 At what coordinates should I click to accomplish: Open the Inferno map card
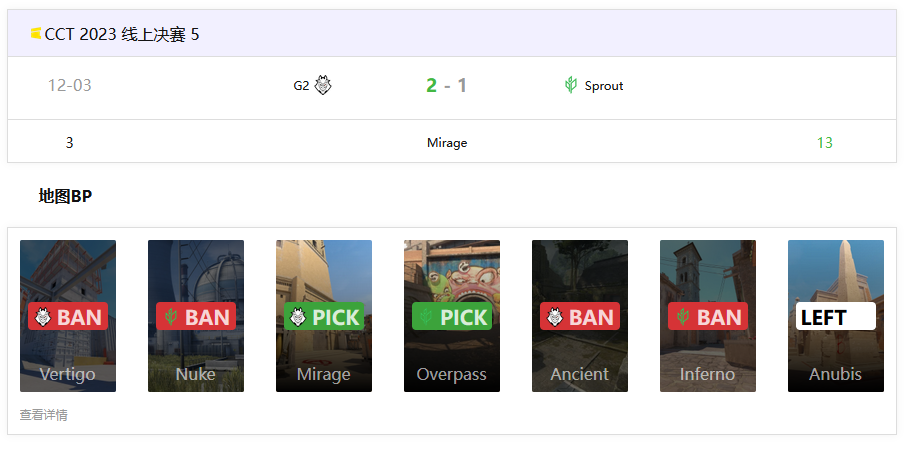pos(708,316)
